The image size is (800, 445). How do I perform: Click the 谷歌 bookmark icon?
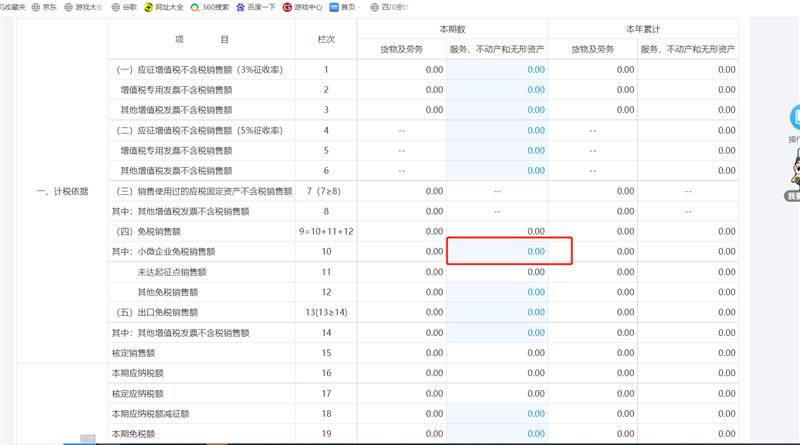click(x=124, y=6)
